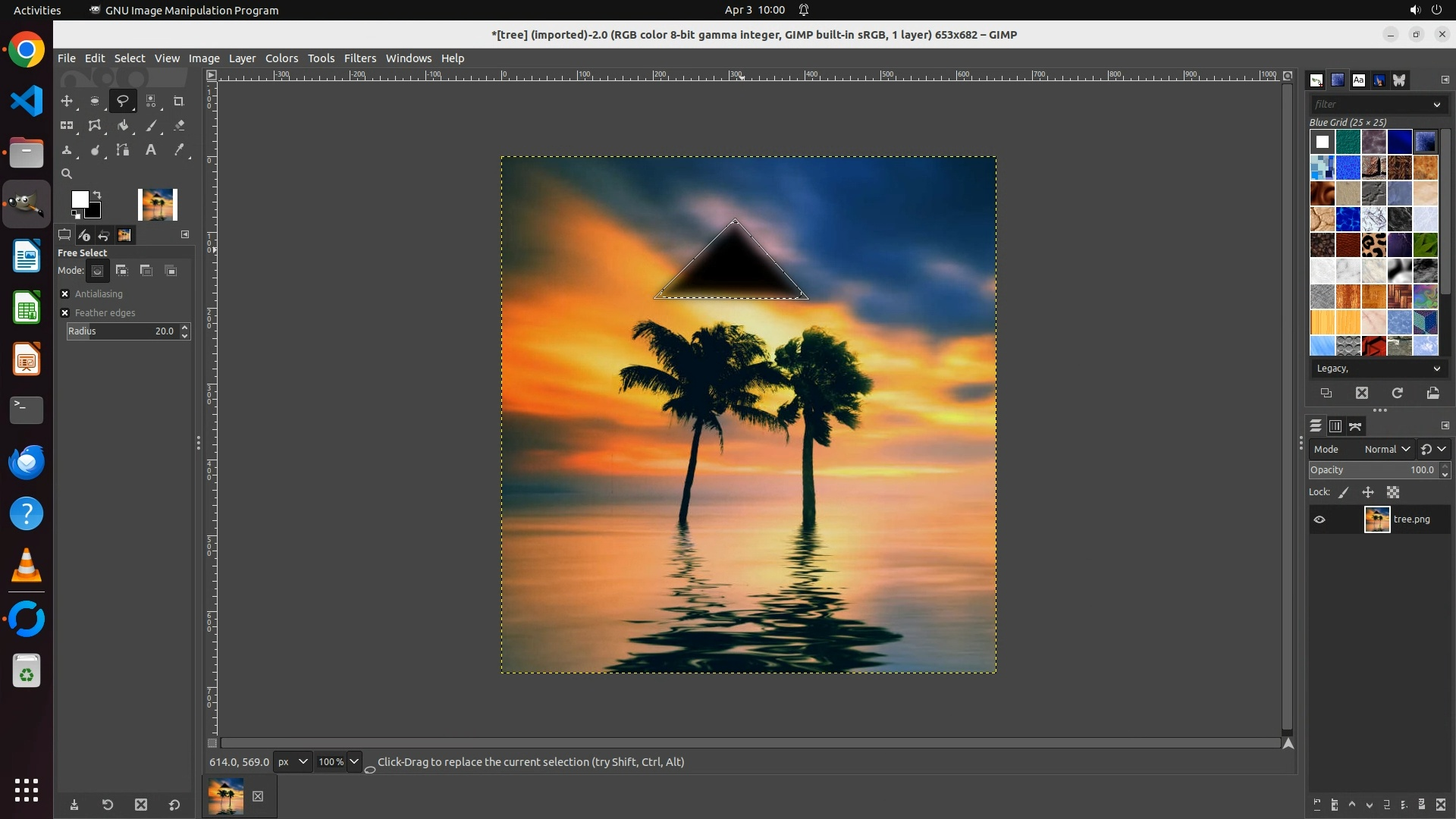Select the Crop tool
This screenshot has height=819, width=1456.
179,101
